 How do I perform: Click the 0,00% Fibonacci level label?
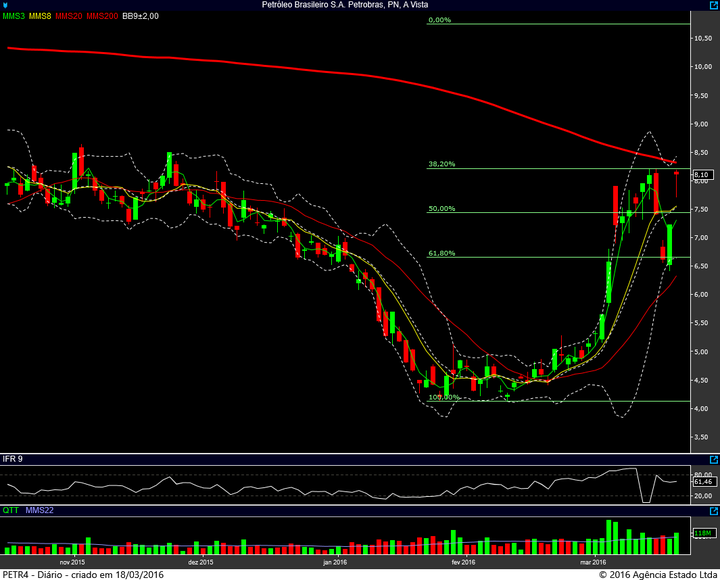tap(439, 20)
